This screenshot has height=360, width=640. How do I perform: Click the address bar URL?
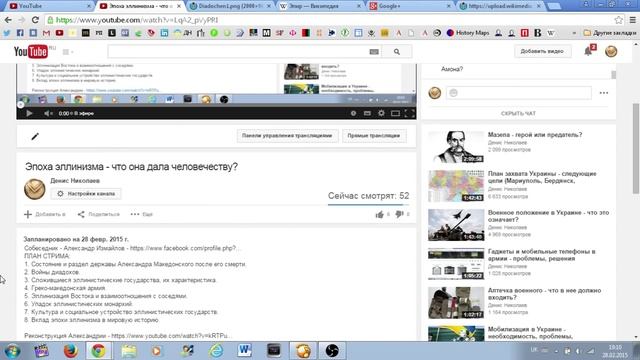tap(137, 20)
